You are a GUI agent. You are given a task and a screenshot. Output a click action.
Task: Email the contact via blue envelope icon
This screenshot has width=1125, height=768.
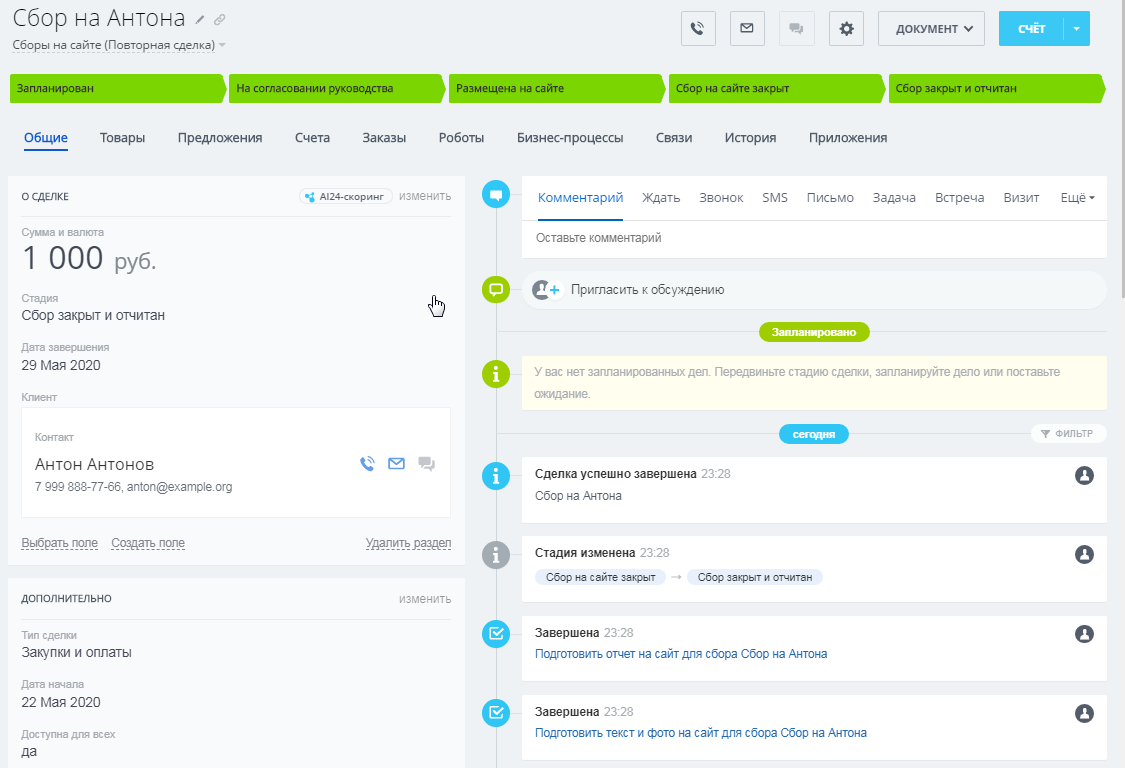(x=396, y=463)
